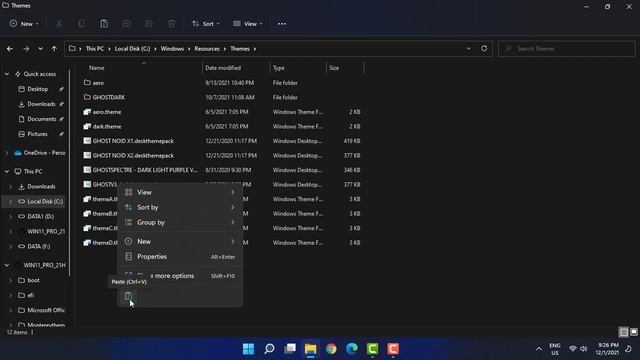Sort by the Type column header
The width and height of the screenshot is (640, 360).
click(279, 68)
